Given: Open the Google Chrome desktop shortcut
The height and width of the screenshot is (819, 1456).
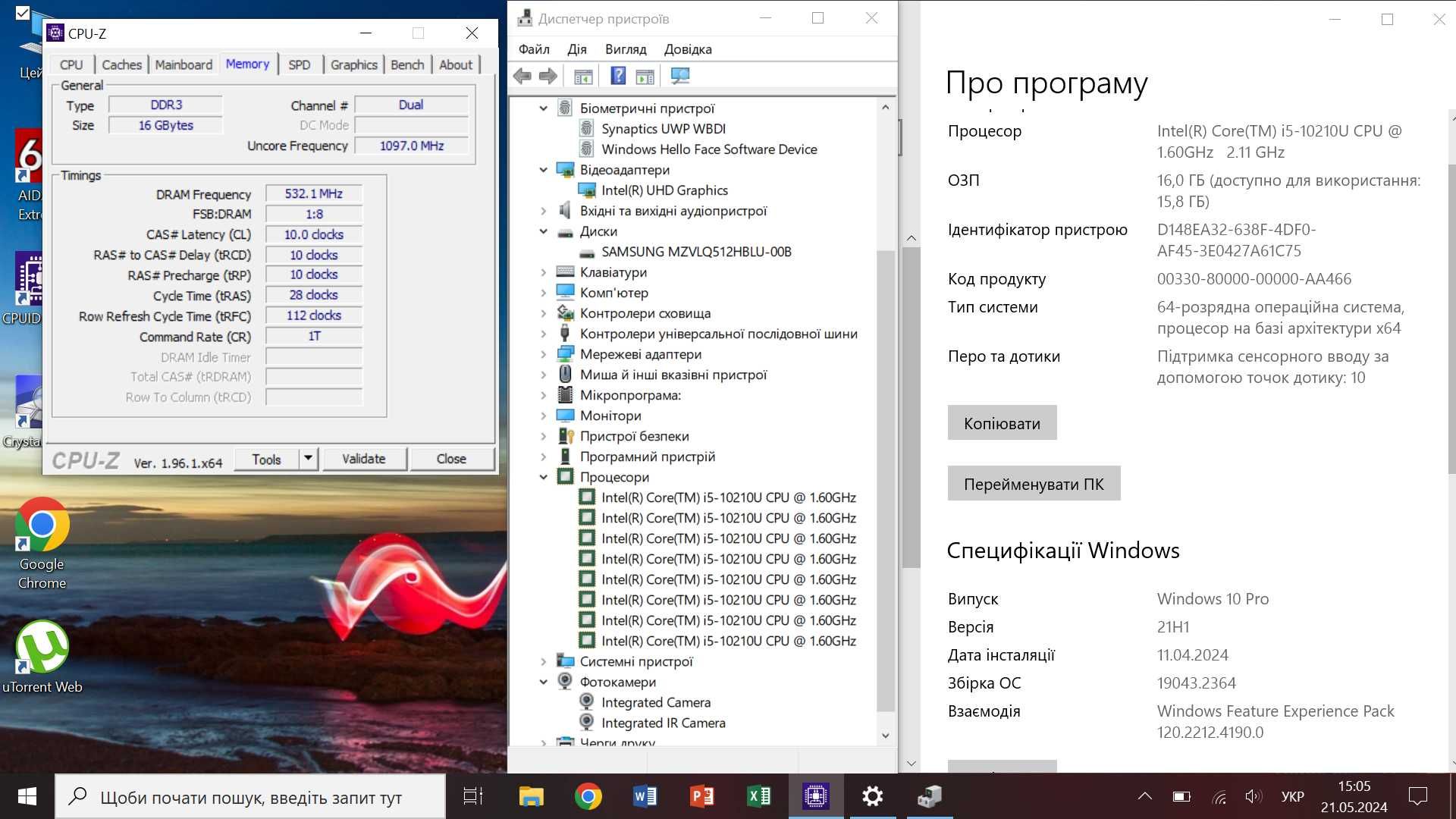Looking at the screenshot, I should 42,543.
